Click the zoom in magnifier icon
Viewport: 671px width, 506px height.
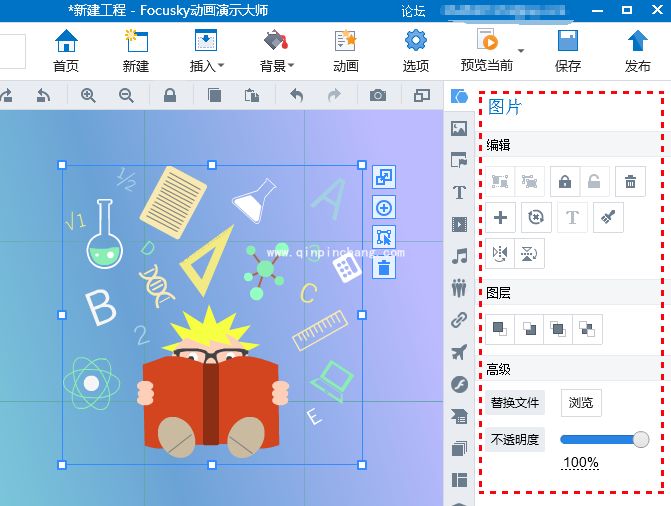(88, 95)
